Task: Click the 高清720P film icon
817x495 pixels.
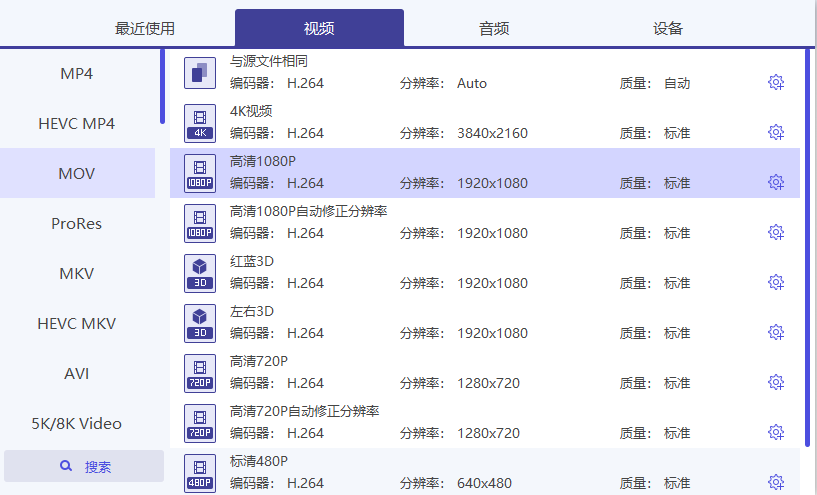Action: click(200, 373)
